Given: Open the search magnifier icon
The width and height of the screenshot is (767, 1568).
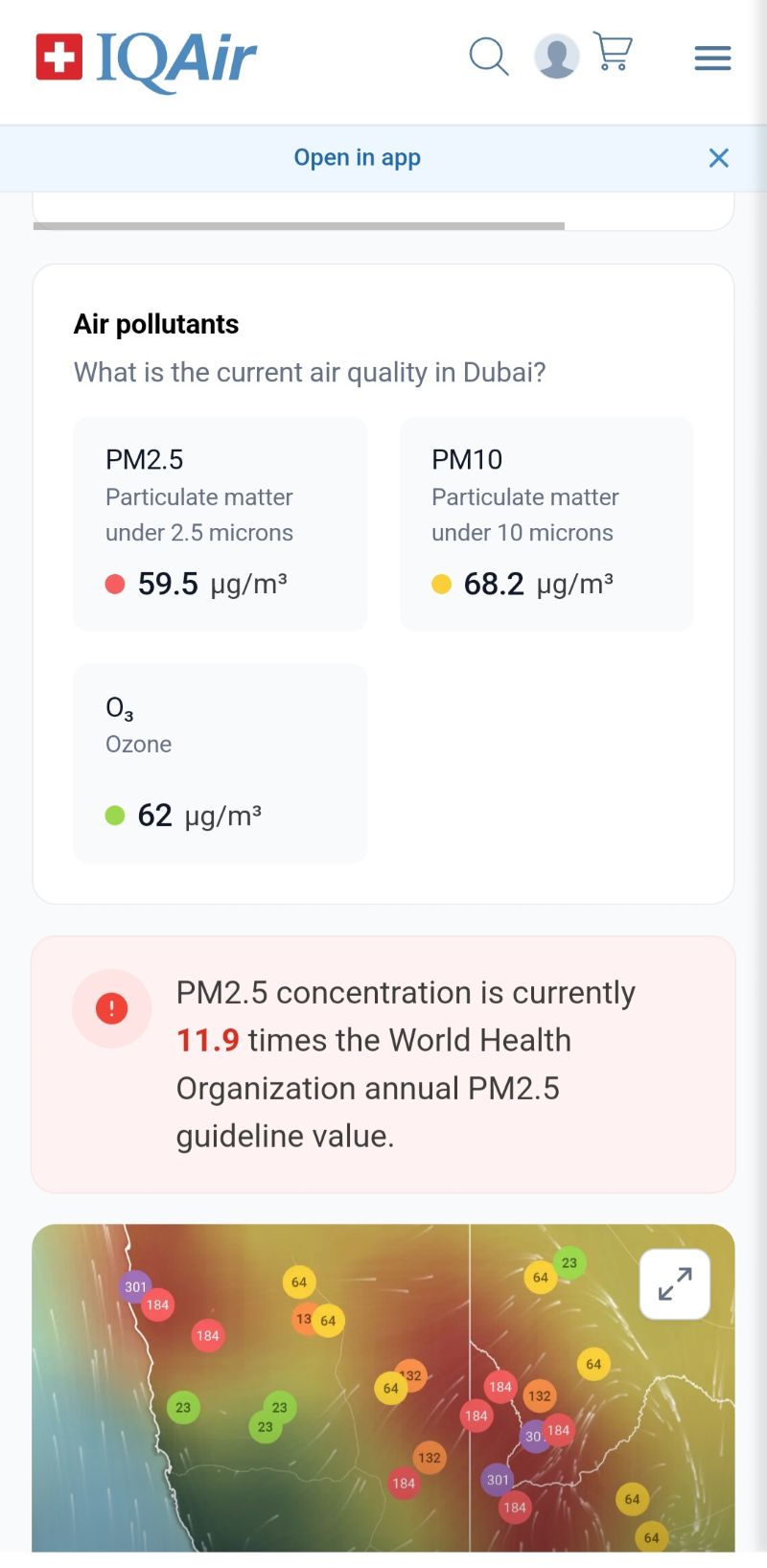Looking at the screenshot, I should click(x=488, y=57).
